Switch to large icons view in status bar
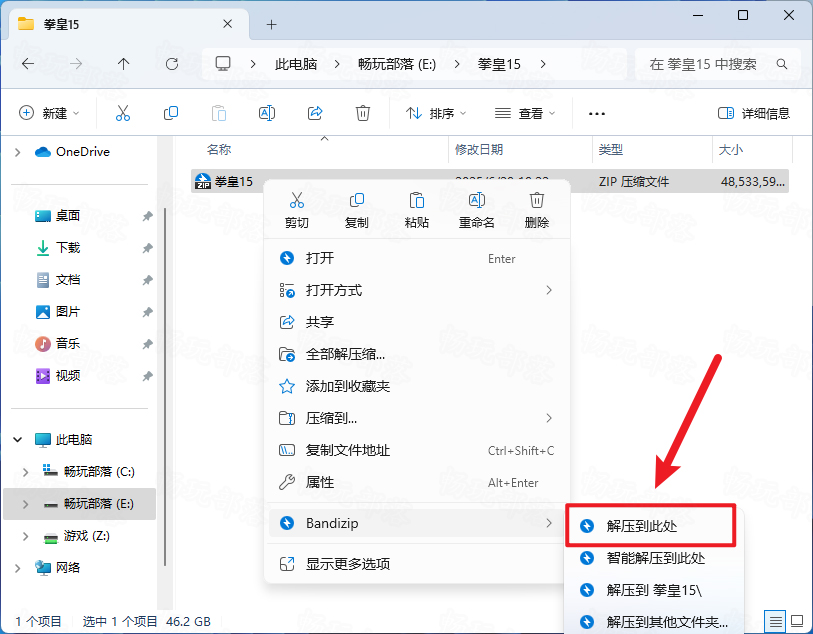Viewport: 813px width, 634px height. [797, 621]
